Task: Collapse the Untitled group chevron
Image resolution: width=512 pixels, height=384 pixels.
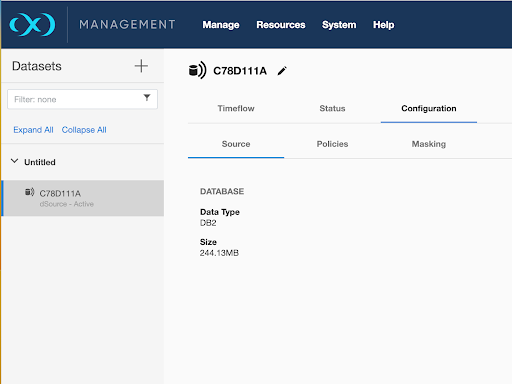Action: click(14, 161)
